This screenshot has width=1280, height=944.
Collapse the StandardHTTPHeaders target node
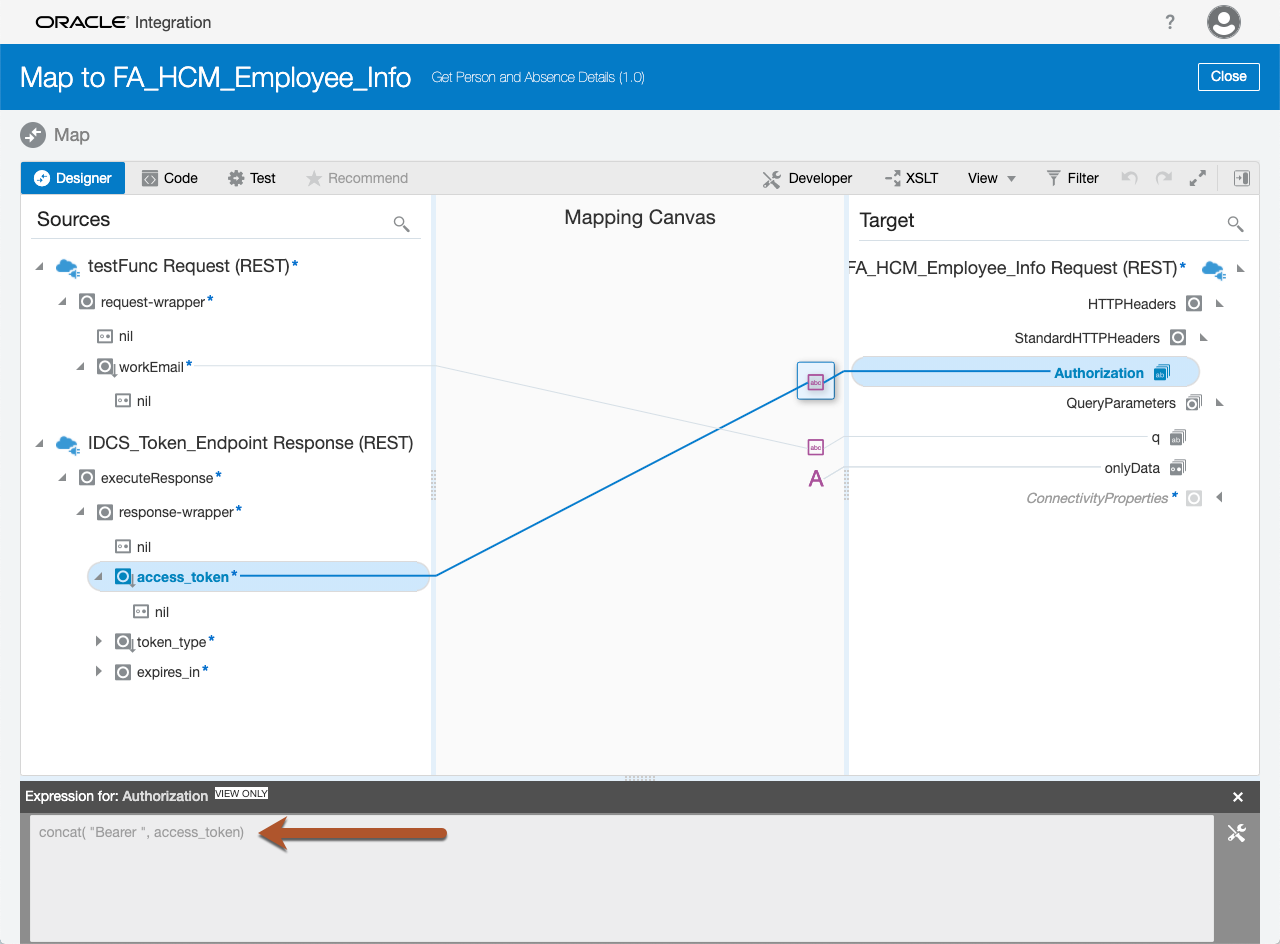point(1203,338)
